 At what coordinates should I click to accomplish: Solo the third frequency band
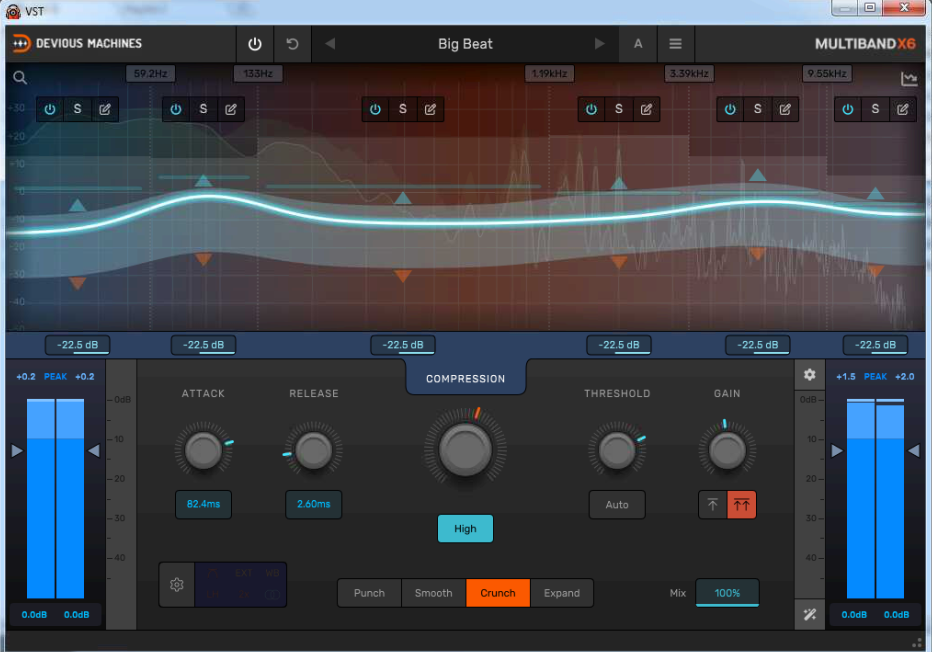tap(403, 109)
